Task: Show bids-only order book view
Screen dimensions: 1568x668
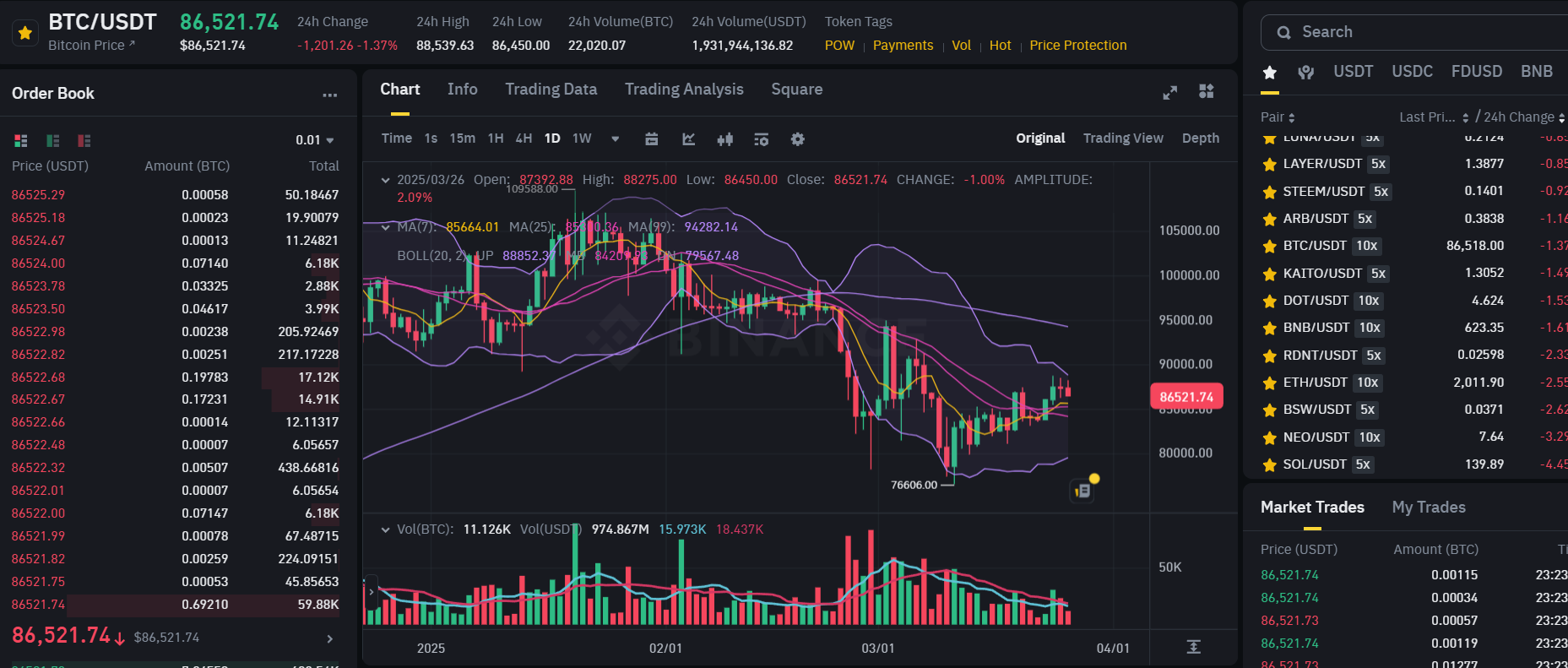Action: [53, 140]
